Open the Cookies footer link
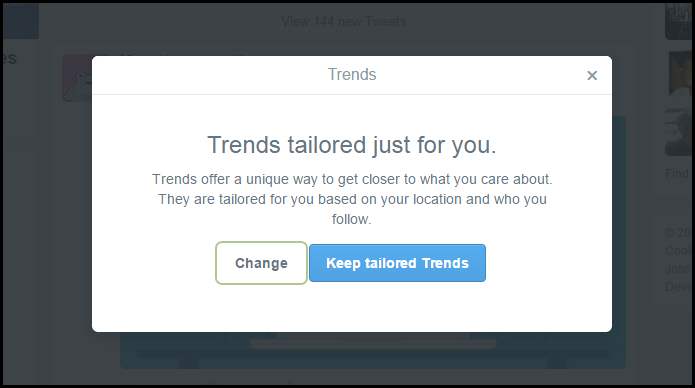This screenshot has height=388, width=695. [x=678, y=251]
